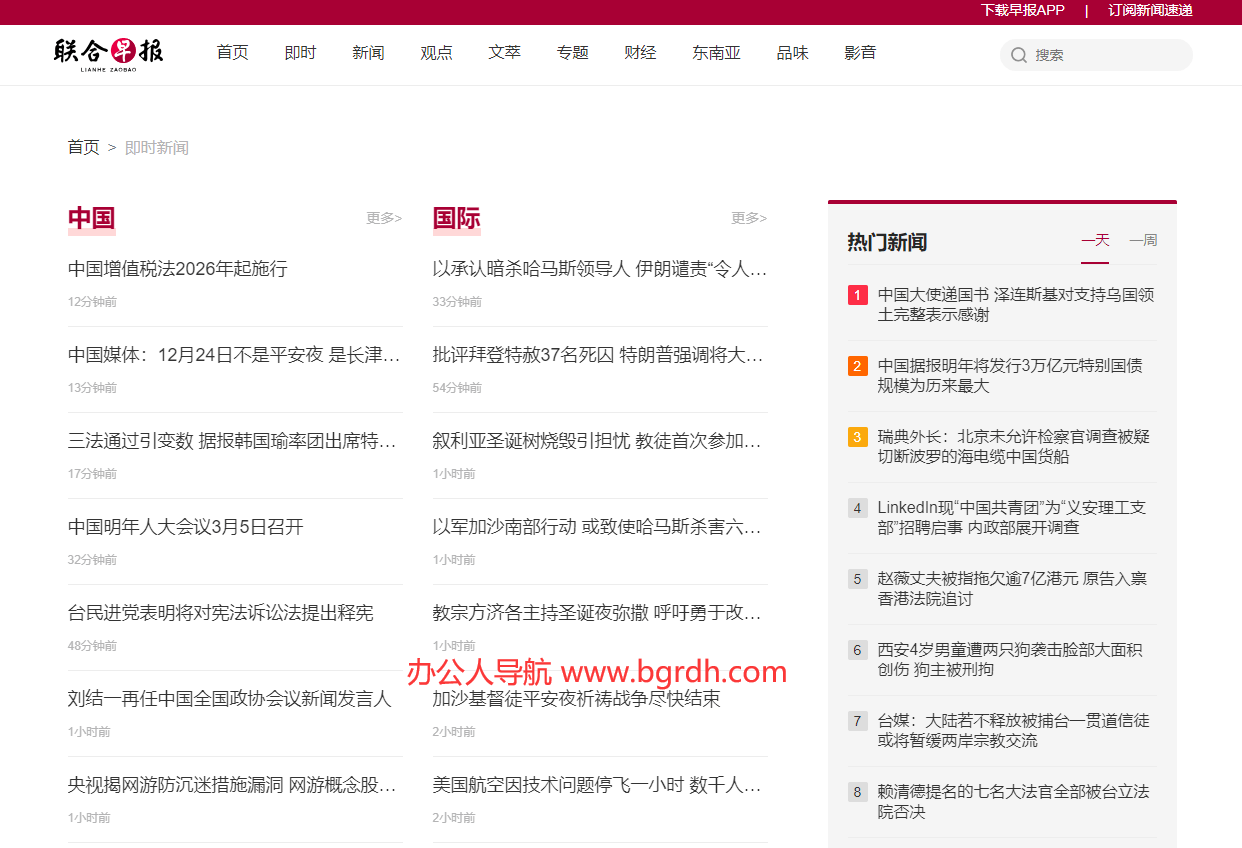The width and height of the screenshot is (1242, 848).
Task: Click the top-ranked 热门新闻 story about 中国大使递国书
Action: click(1012, 305)
